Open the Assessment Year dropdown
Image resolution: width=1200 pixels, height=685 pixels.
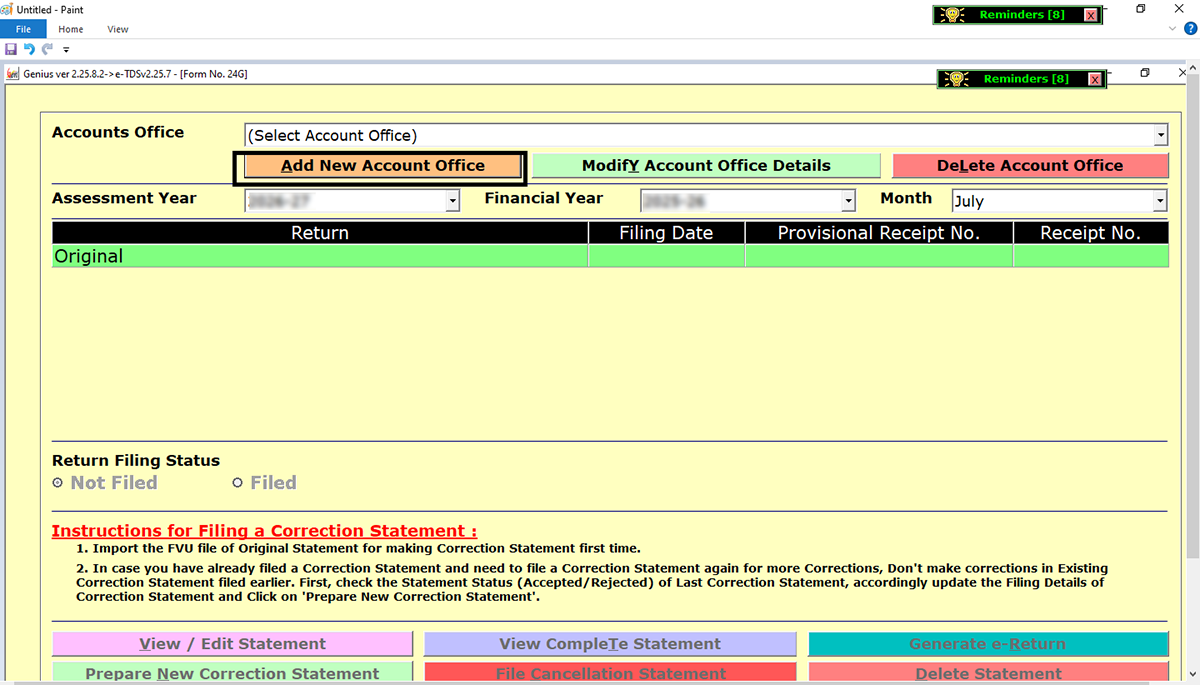click(452, 201)
